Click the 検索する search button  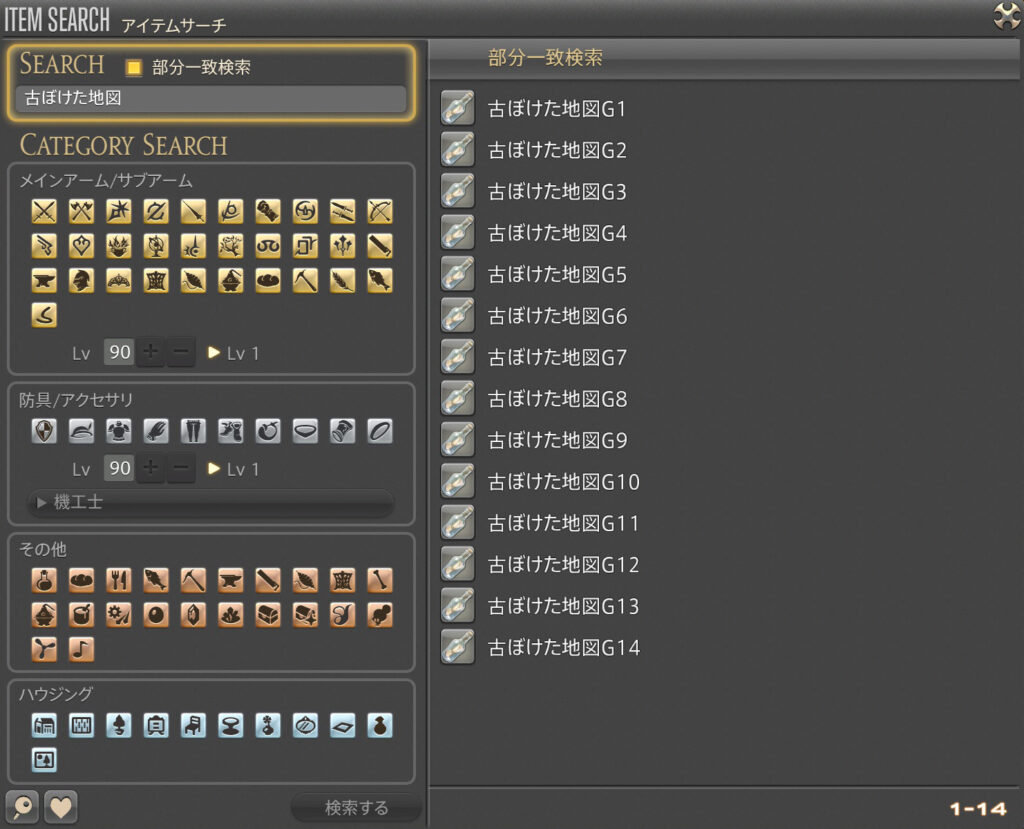point(356,808)
